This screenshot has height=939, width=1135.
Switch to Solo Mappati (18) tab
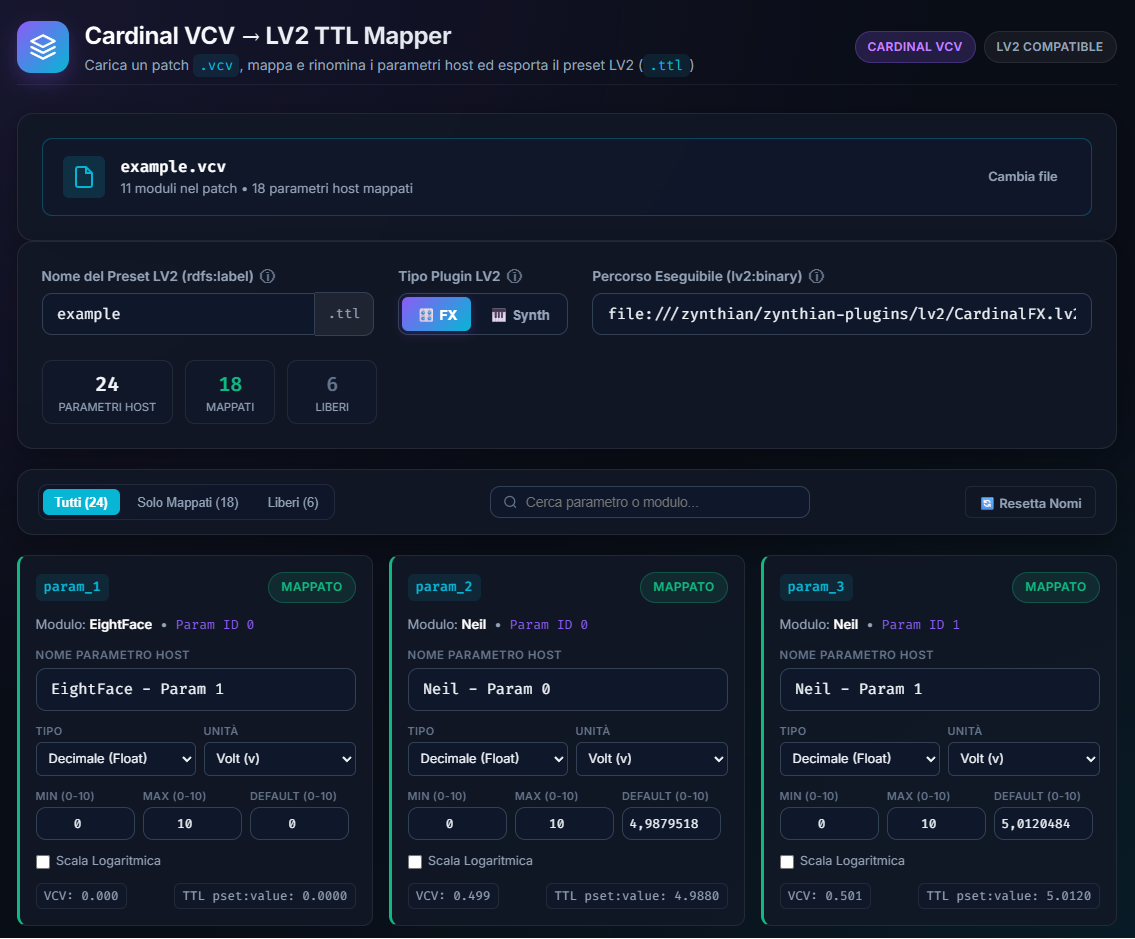pyautogui.click(x=188, y=502)
